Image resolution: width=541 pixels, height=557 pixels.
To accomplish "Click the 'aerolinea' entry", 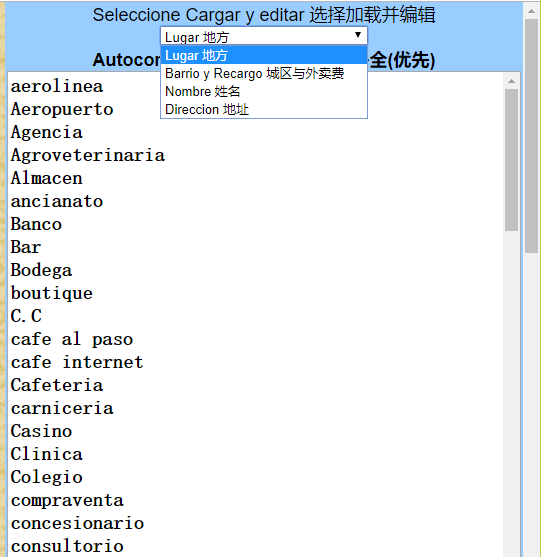I will [57, 86].
